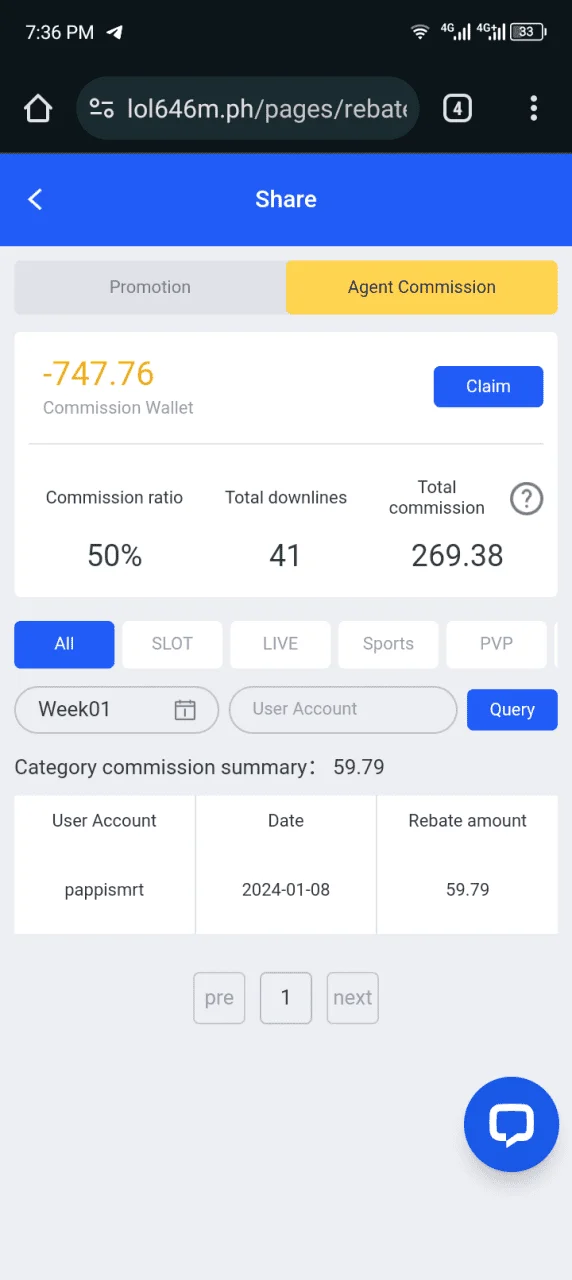
Task: Open the browser tab switcher
Action: tap(457, 108)
